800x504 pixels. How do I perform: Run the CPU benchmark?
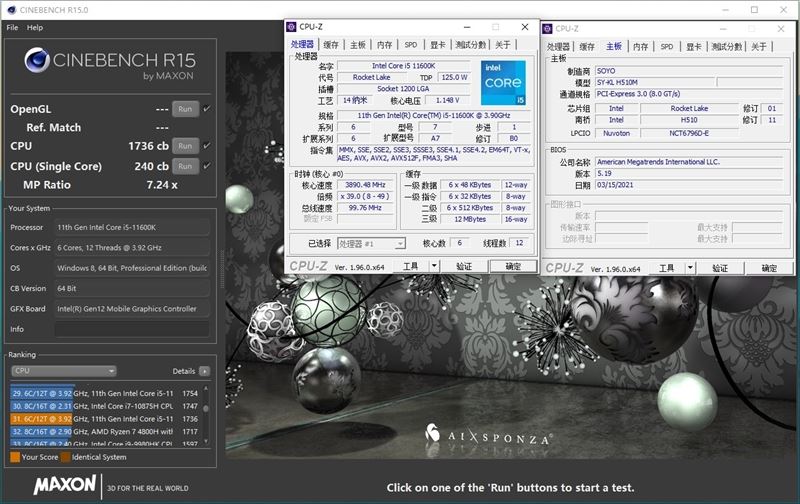pos(185,146)
